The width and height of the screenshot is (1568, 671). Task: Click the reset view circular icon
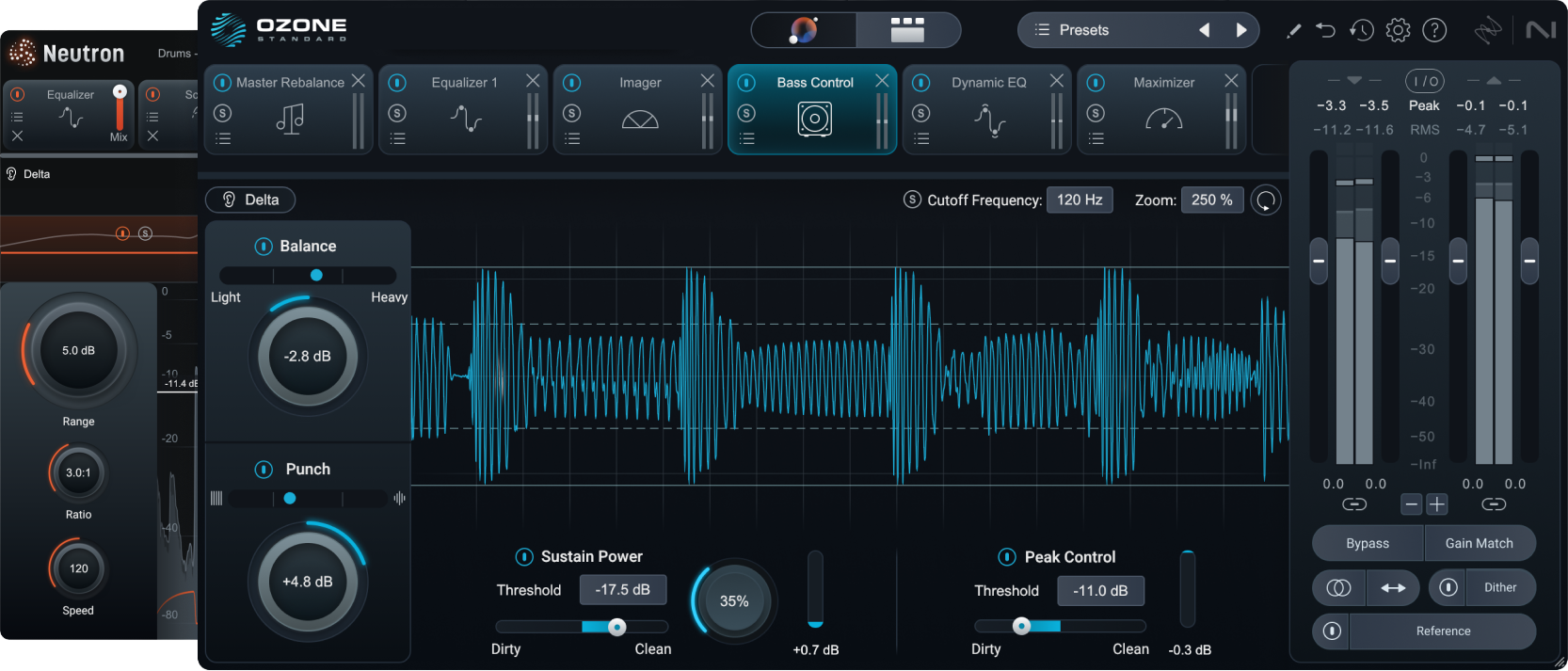click(1266, 200)
